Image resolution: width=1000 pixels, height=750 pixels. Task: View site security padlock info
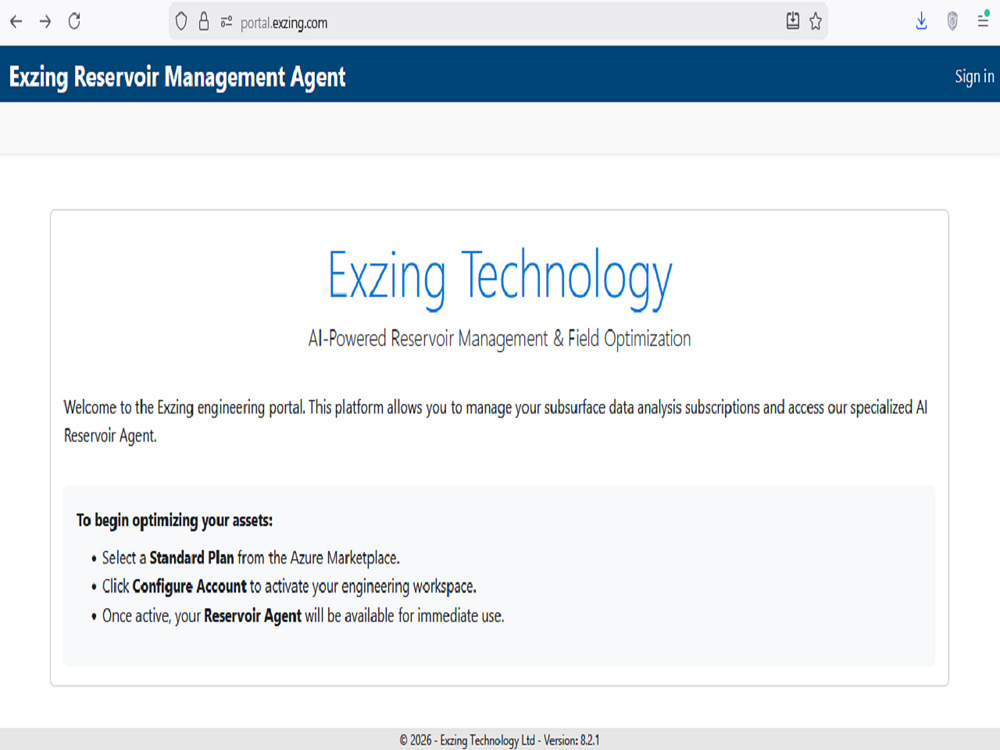203,22
